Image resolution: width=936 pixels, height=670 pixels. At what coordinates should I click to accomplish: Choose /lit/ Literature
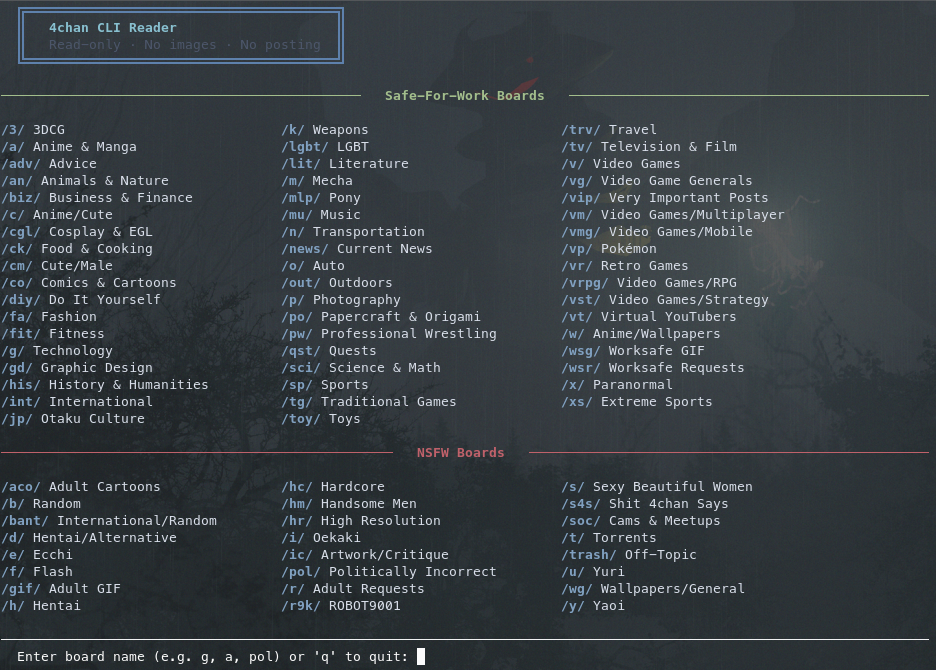[x=345, y=163]
